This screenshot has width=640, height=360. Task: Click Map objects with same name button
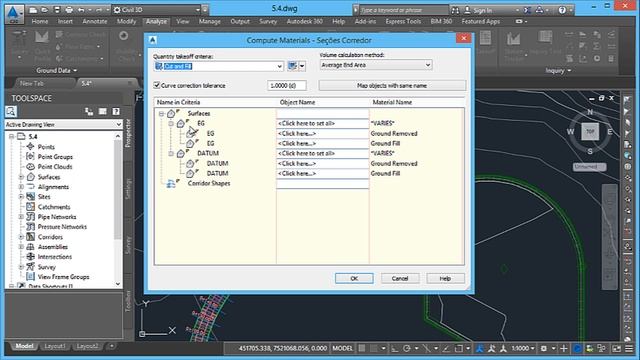click(392, 85)
